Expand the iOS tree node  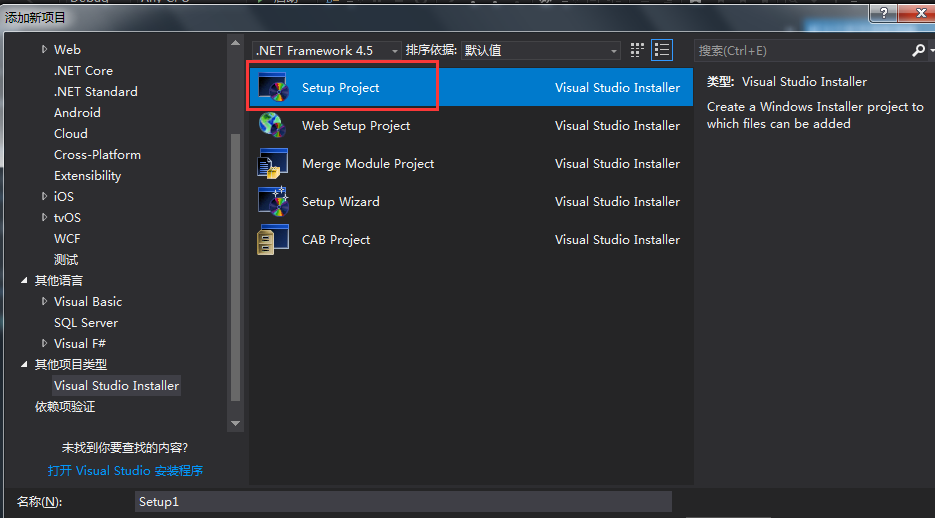(x=44, y=196)
